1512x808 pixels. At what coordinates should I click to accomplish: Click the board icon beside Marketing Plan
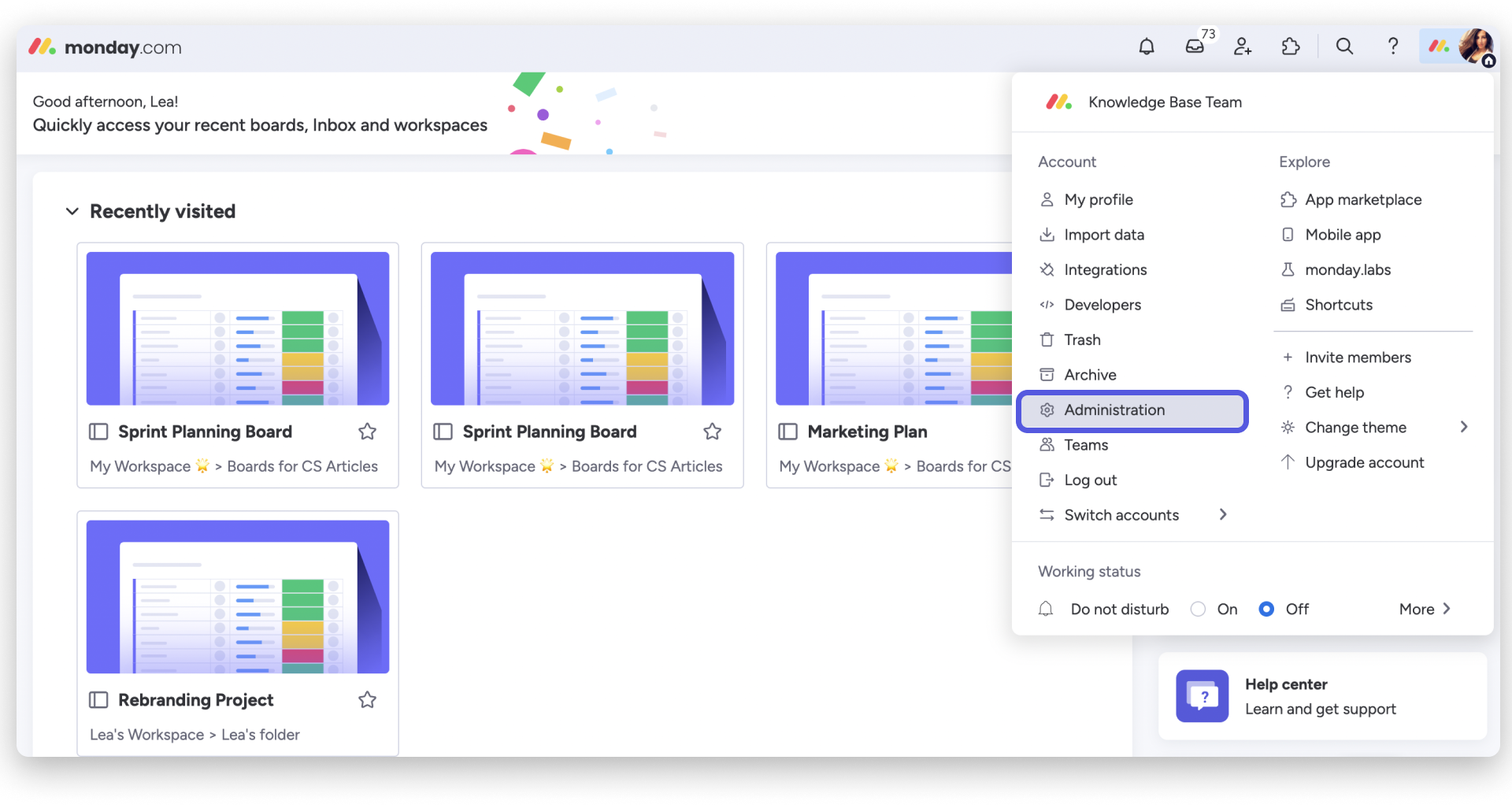tap(787, 432)
